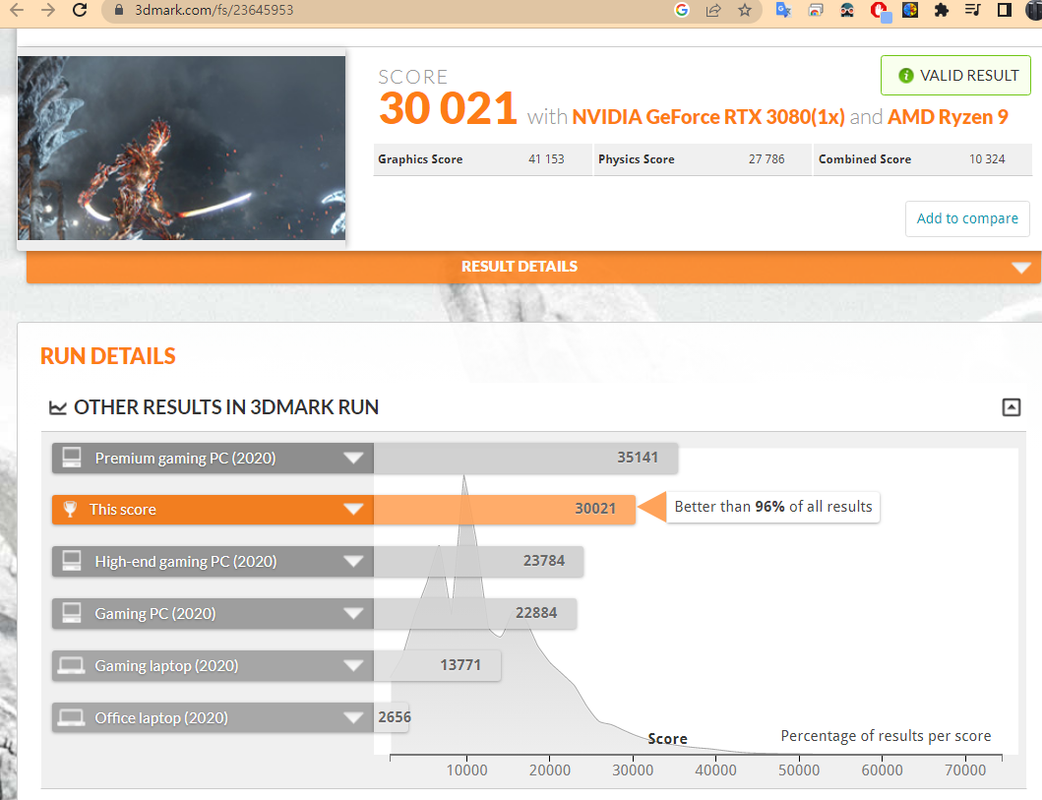The image size is (1042, 800).
Task: Open Google icon in address bar
Action: coord(681,10)
